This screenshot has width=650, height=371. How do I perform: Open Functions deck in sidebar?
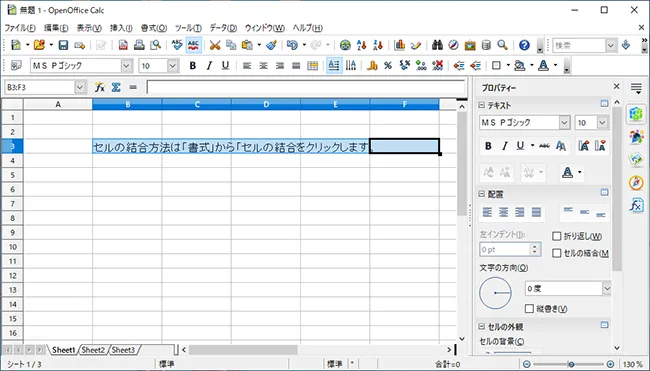636,205
